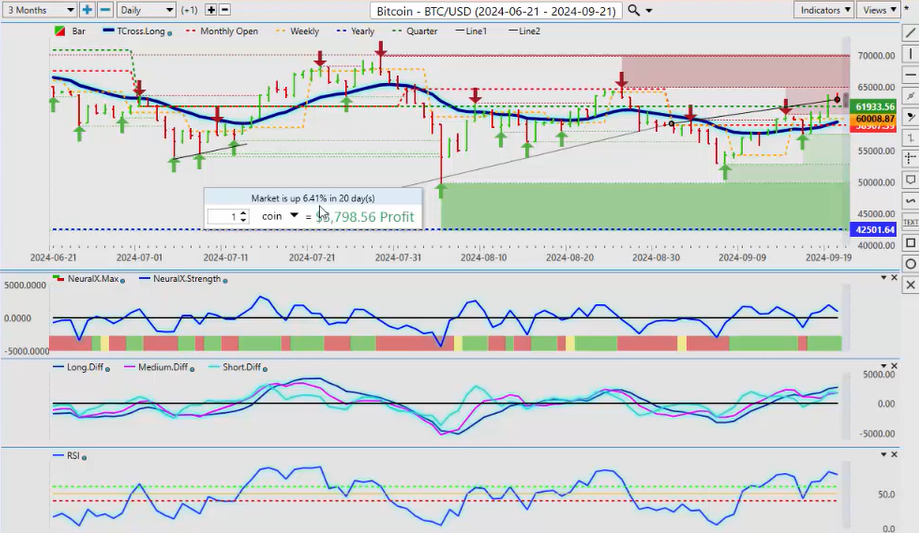Select the rectangle drawing tool
919x533 pixels.
[x=910, y=243]
